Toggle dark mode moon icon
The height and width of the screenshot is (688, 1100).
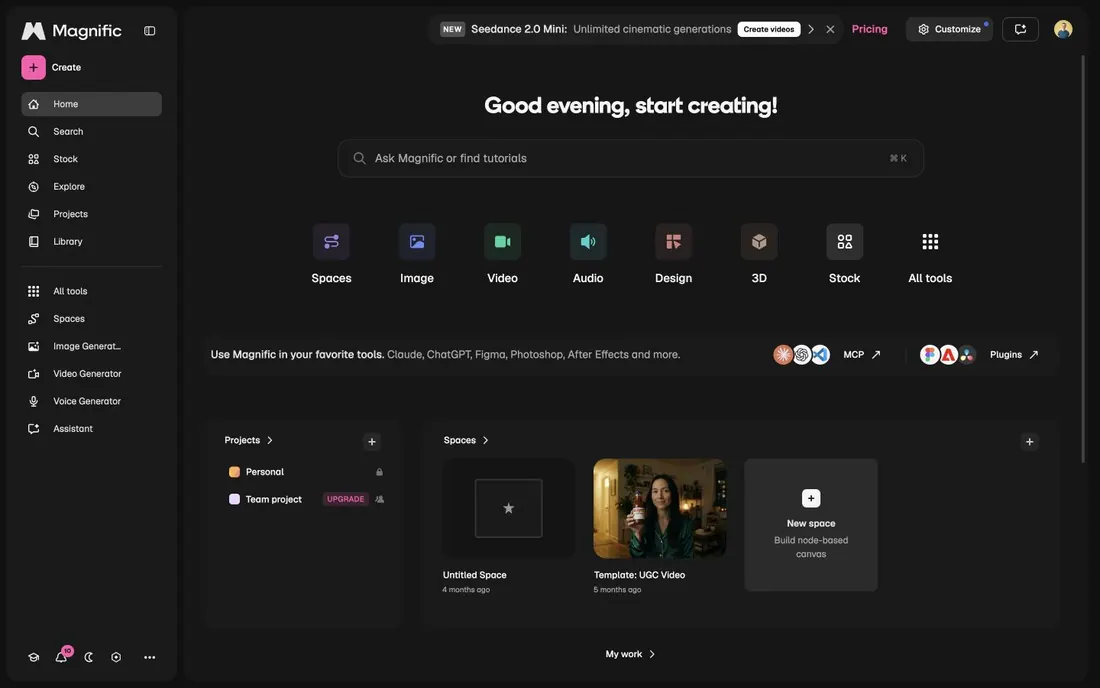[x=88, y=657]
